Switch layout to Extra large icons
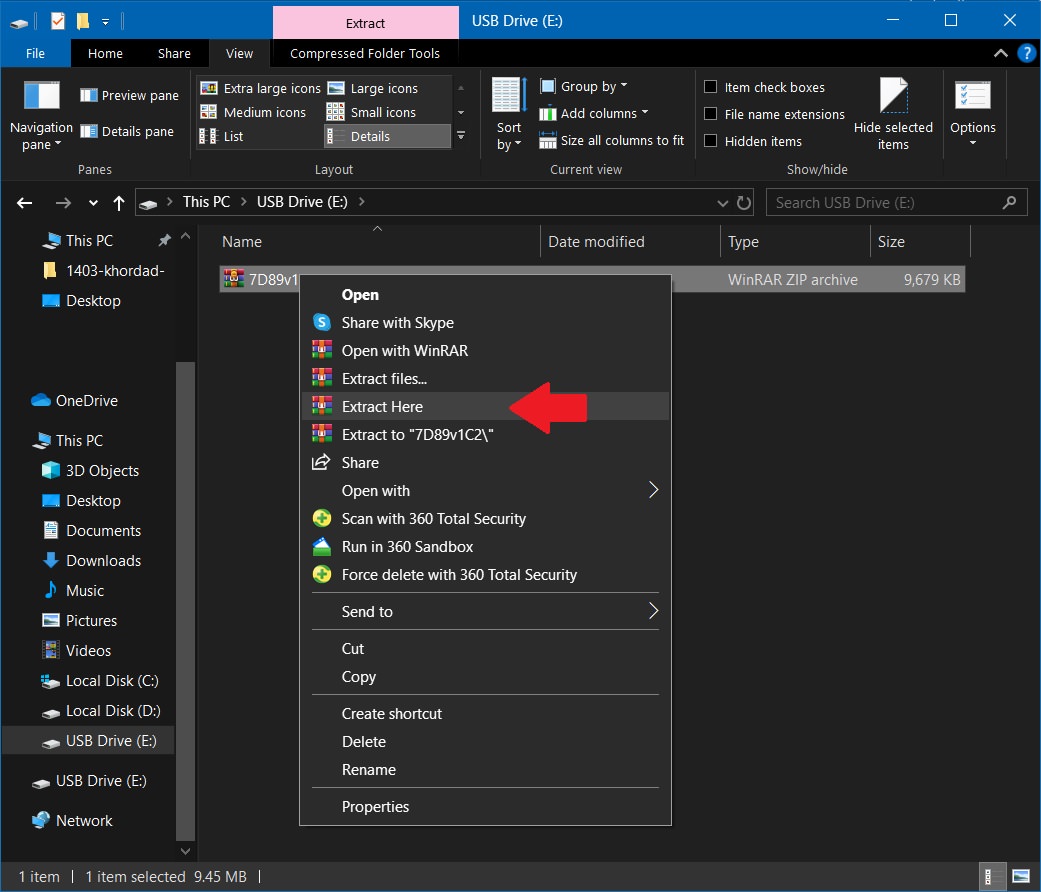 [x=260, y=88]
